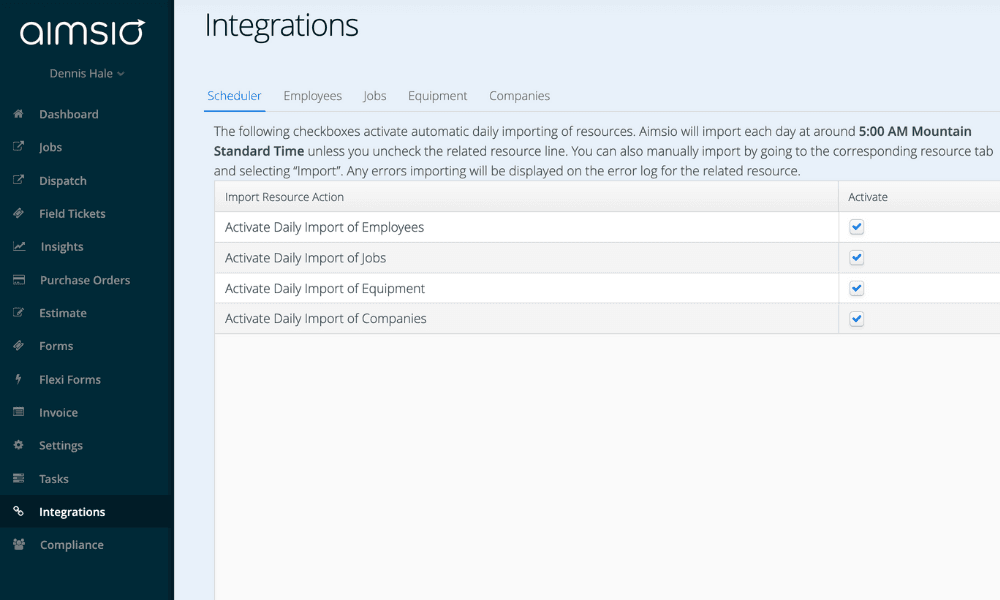
Task: Open the Dennis Hale user dropdown
Action: (88, 72)
